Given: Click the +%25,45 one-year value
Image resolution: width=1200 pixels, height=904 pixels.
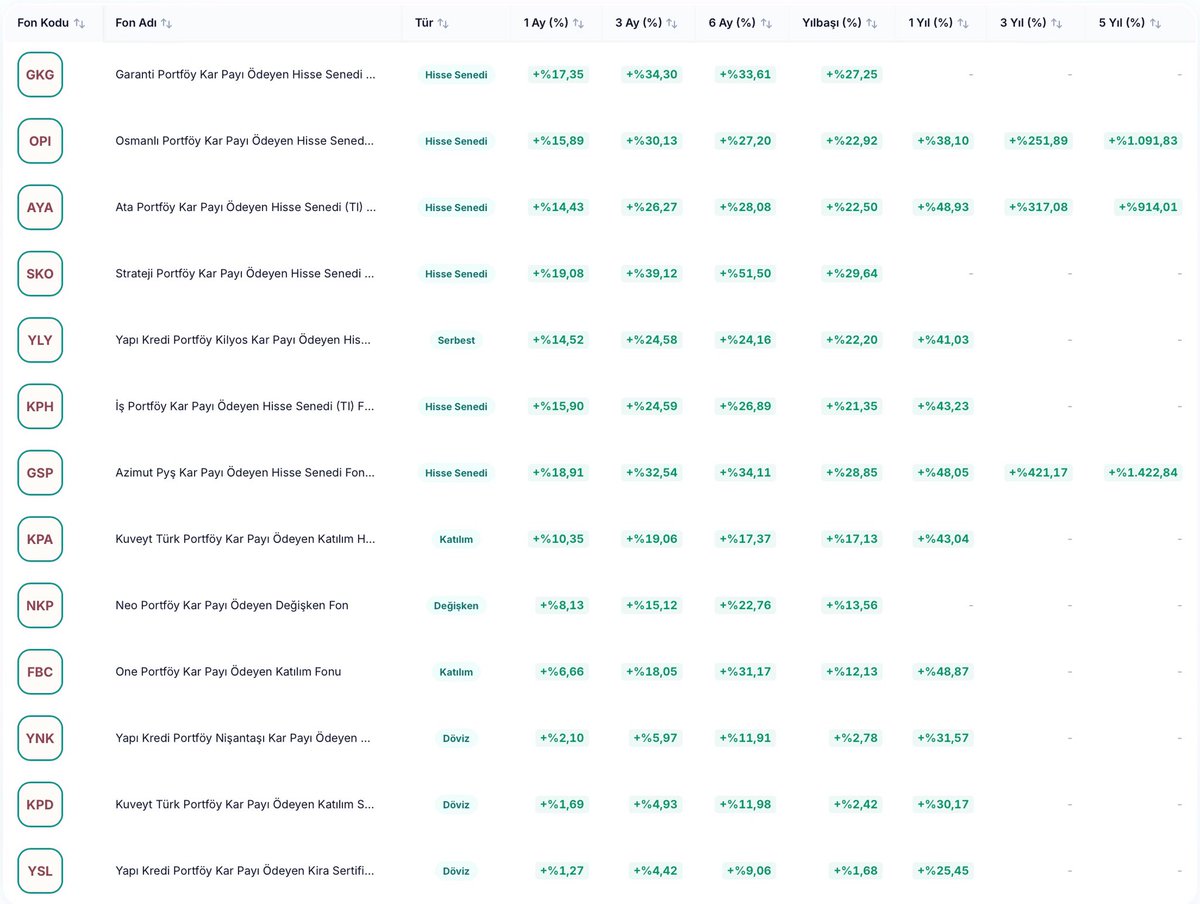Looking at the screenshot, I should (943, 871).
